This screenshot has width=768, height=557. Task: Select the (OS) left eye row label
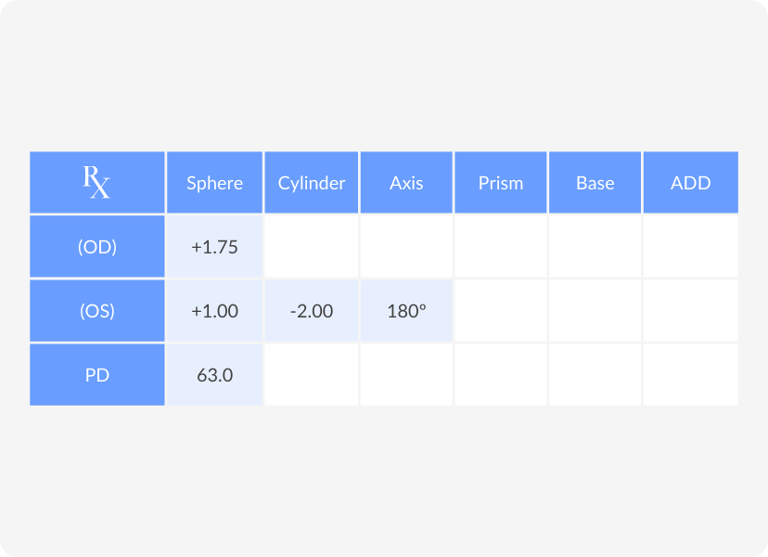[97, 311]
